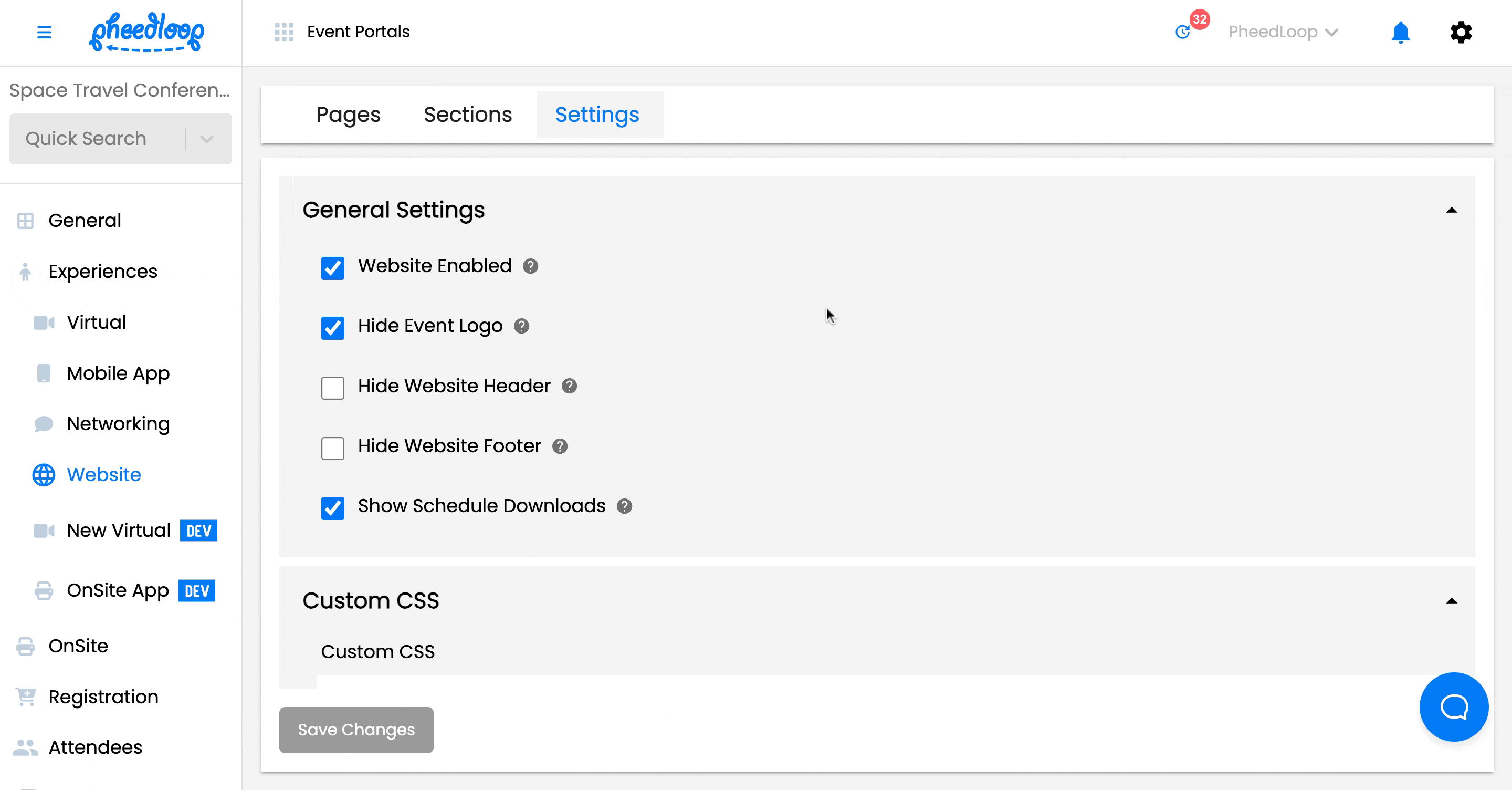Click help icon beside Show Schedule Downloads

coord(625,506)
